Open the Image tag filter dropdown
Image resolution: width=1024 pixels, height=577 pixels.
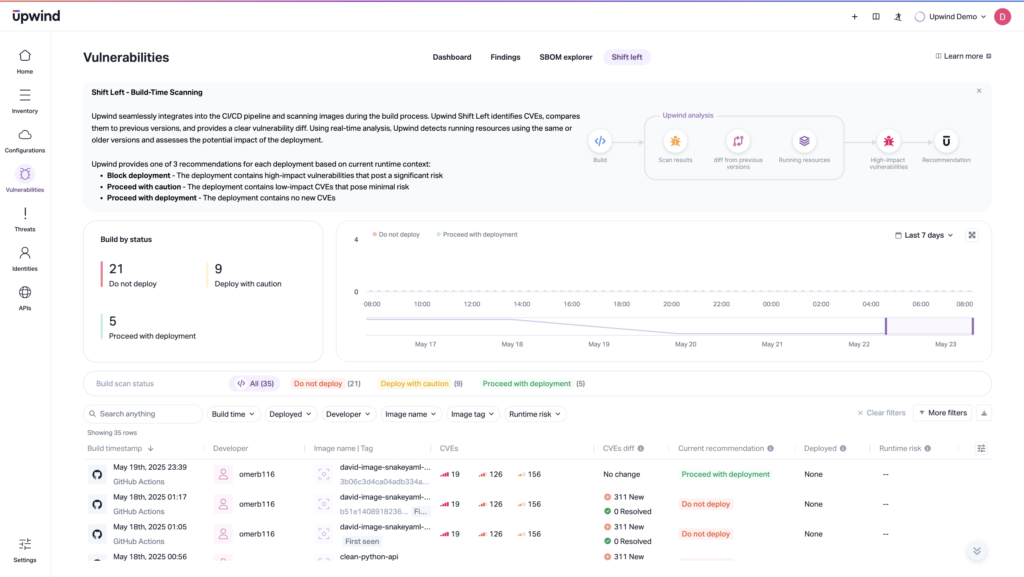point(473,414)
